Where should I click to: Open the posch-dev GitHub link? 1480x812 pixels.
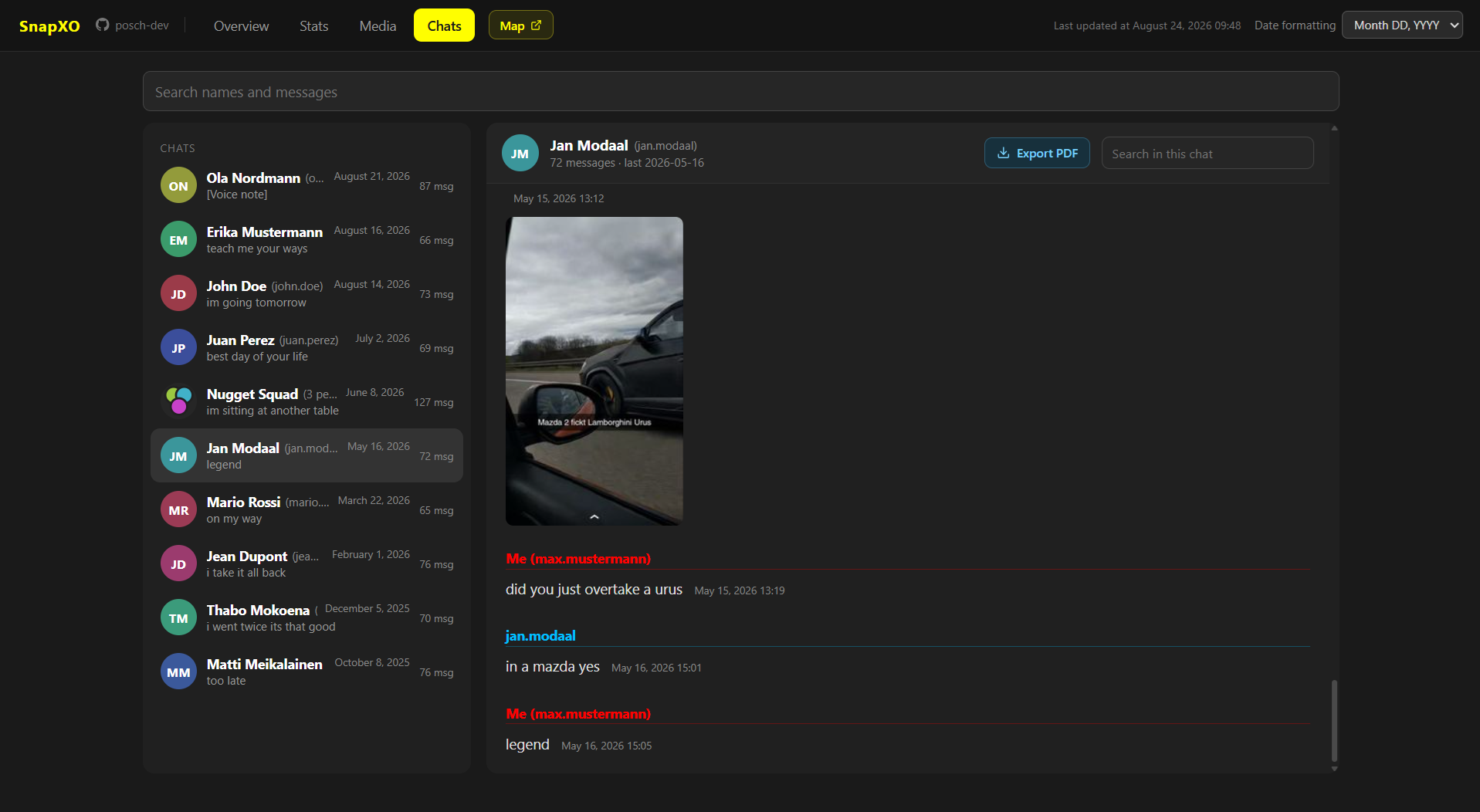pyautogui.click(x=132, y=25)
